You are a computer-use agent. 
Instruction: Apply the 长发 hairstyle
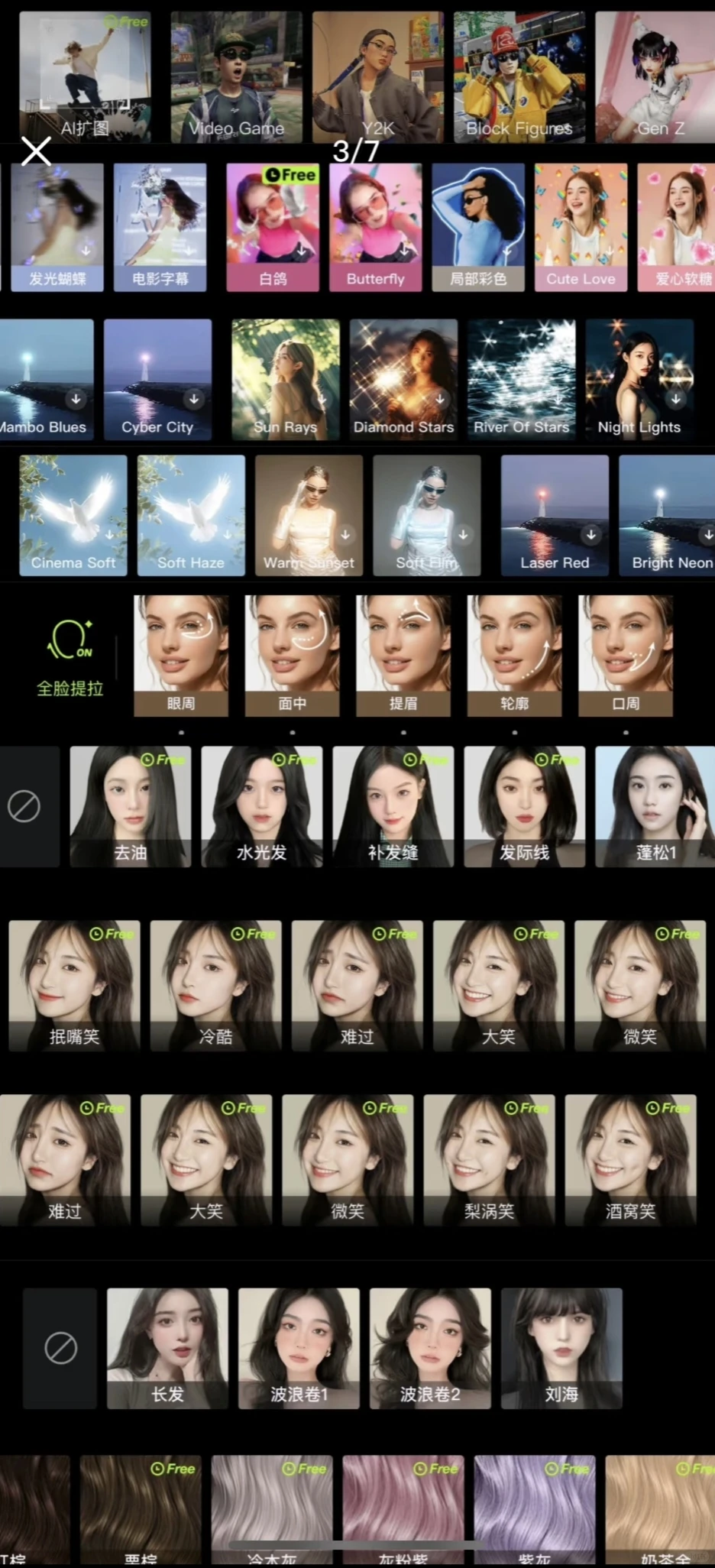coord(167,1349)
